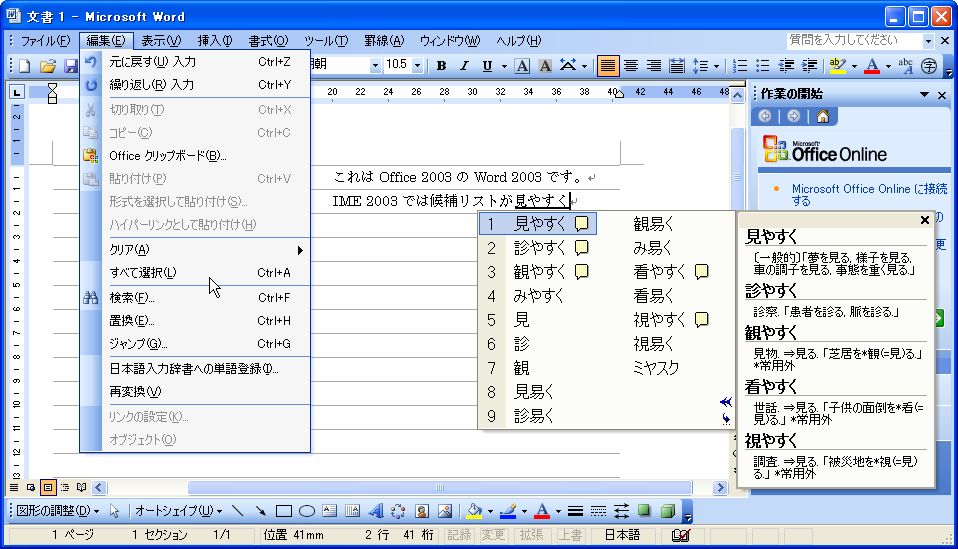Screen dimensions: 958x549
Task: Expand the 作業の開始 task pane menu
Action: [x=924, y=95]
